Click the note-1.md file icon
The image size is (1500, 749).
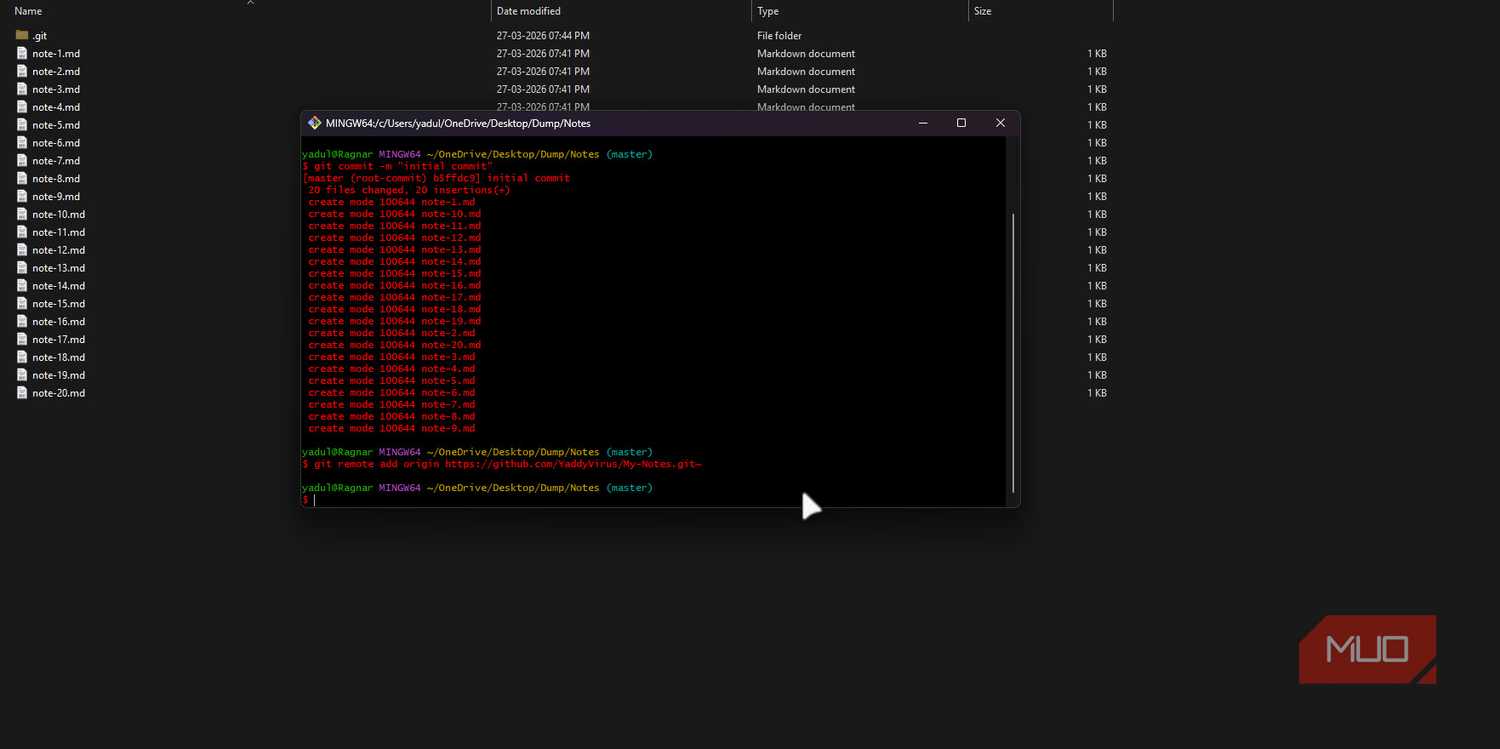(x=22, y=53)
